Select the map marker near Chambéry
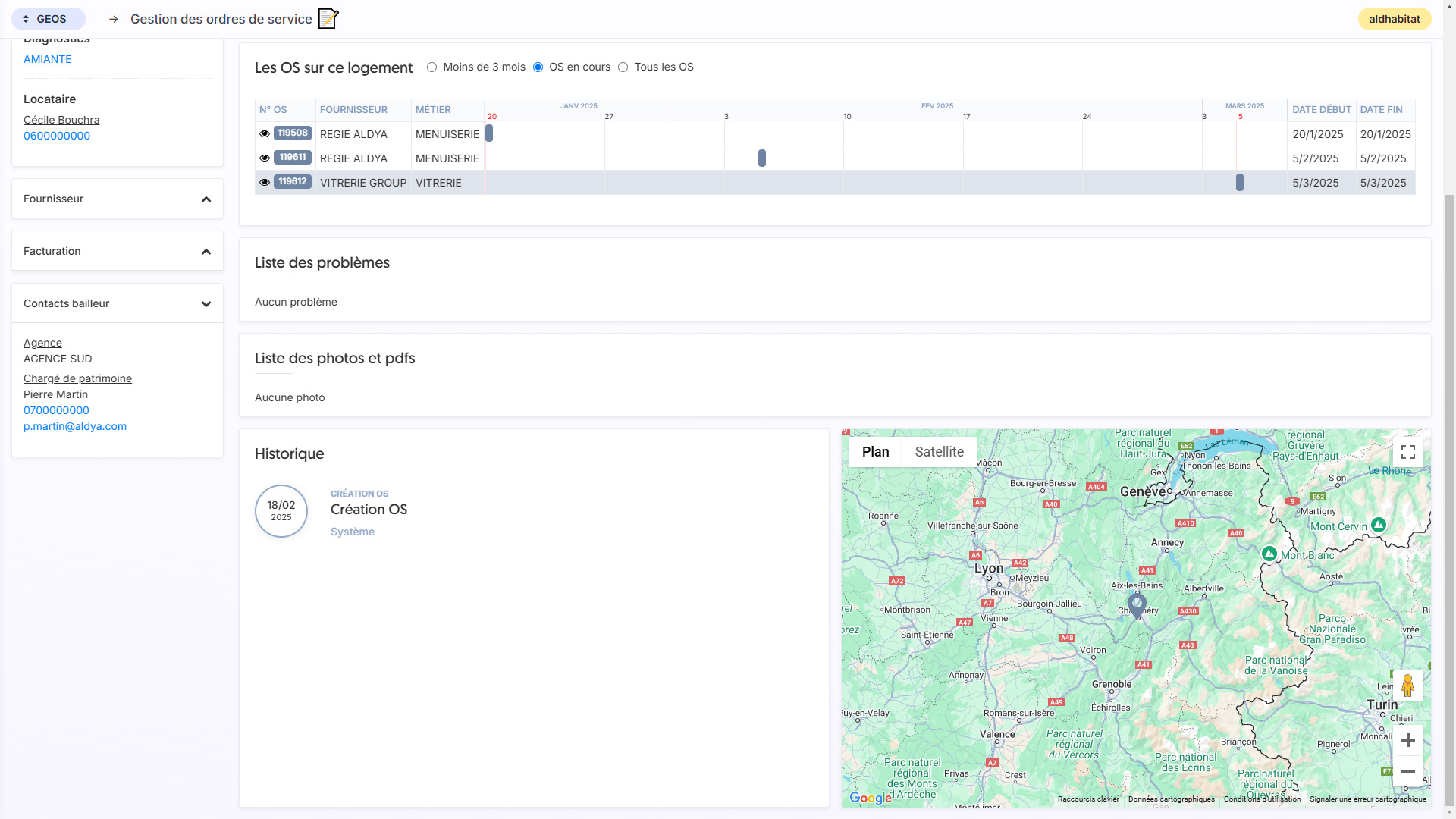The width and height of the screenshot is (1456, 819). tap(1136, 604)
